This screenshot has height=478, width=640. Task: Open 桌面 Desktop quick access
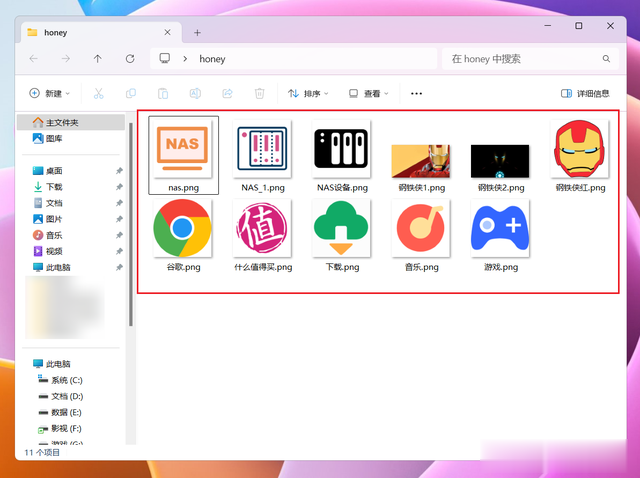point(71,171)
